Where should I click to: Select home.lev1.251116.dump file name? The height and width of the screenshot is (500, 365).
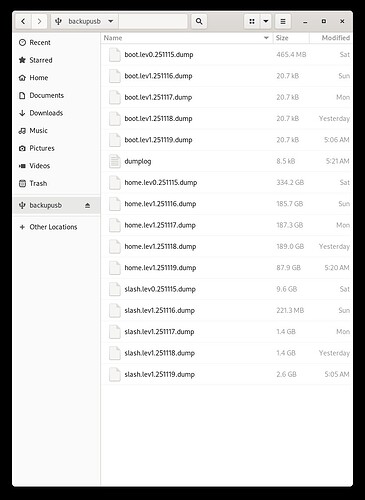click(x=160, y=204)
